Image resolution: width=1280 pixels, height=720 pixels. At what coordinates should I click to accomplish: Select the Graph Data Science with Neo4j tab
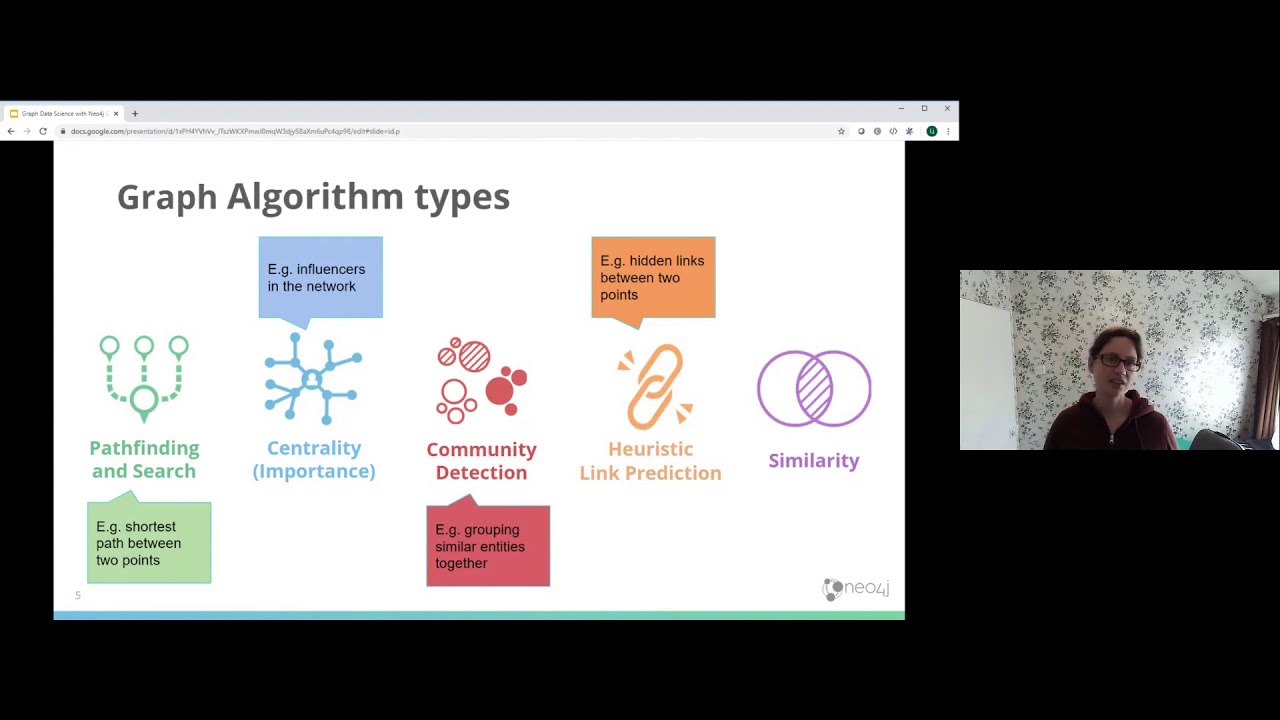tap(62, 113)
